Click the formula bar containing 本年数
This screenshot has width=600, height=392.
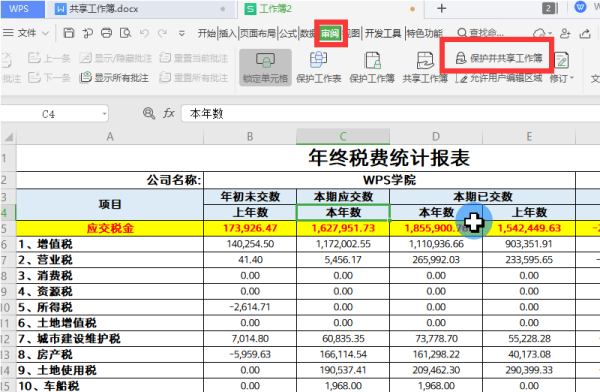pyautogui.click(x=391, y=113)
